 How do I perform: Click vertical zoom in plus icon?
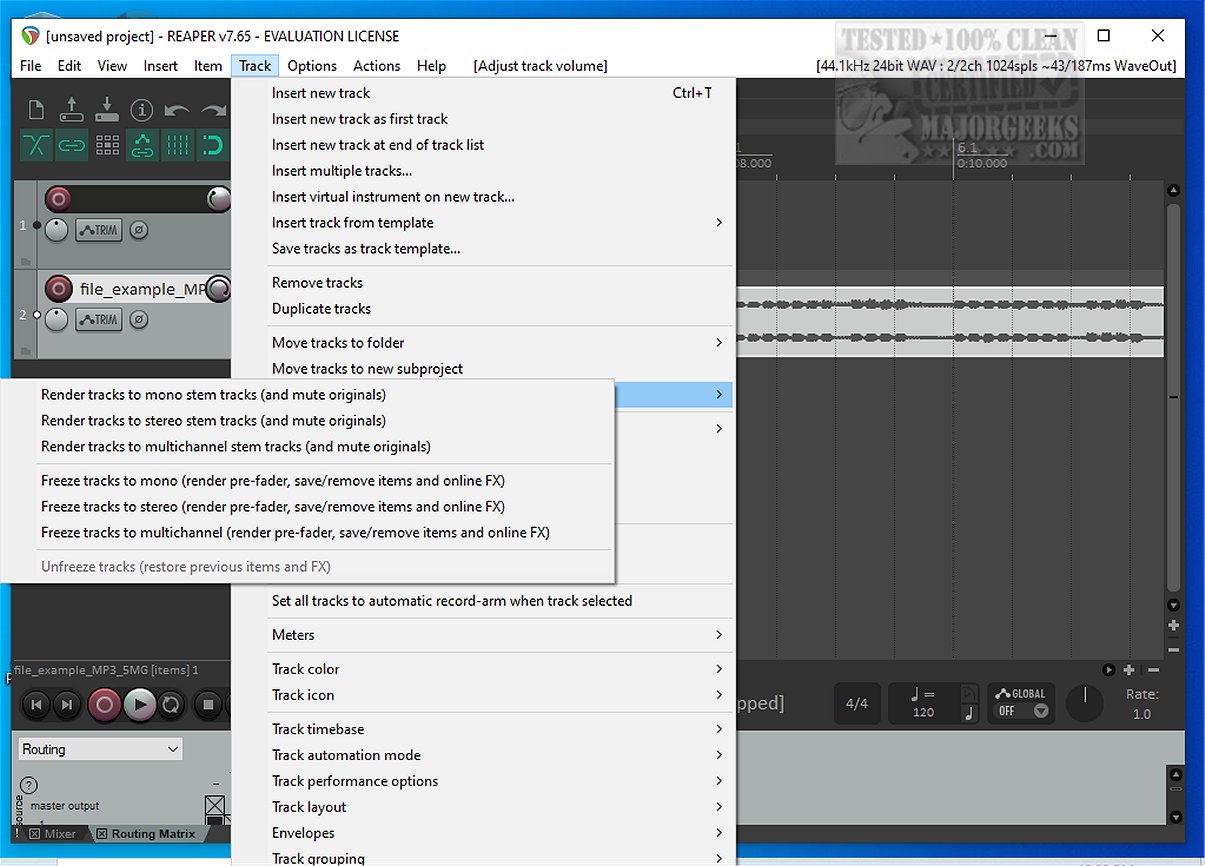coord(1174,626)
